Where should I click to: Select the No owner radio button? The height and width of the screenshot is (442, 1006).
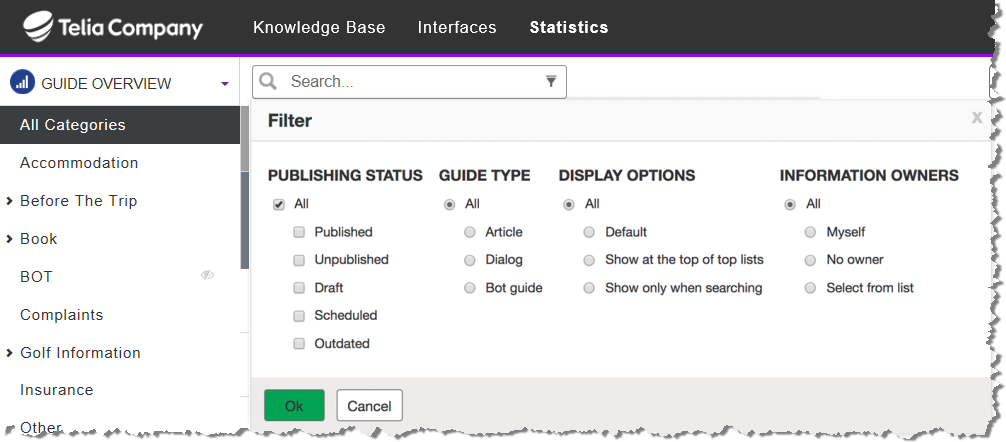click(x=810, y=260)
